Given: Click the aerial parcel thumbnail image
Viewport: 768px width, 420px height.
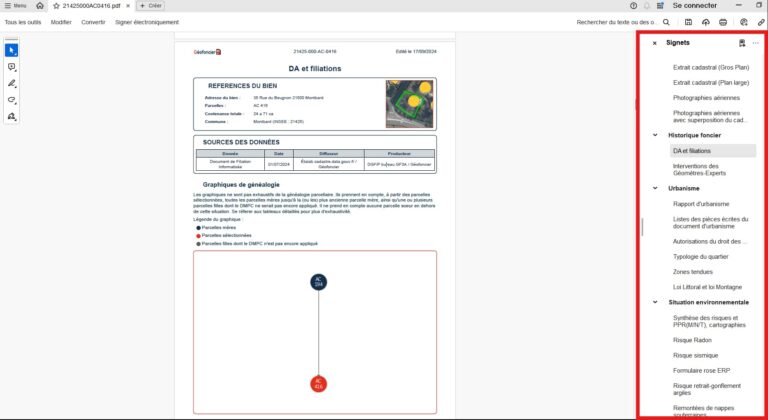Looking at the screenshot, I should tap(409, 104).
